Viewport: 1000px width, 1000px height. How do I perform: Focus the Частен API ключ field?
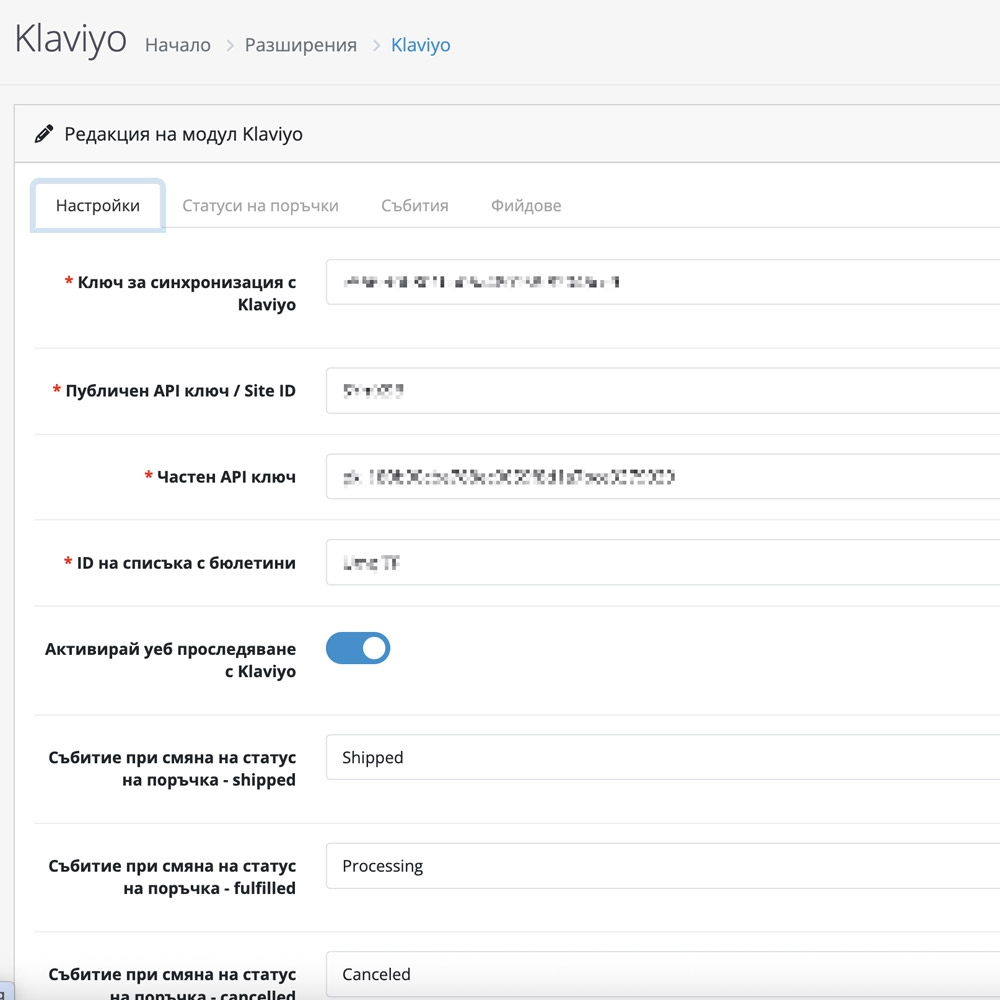point(663,476)
